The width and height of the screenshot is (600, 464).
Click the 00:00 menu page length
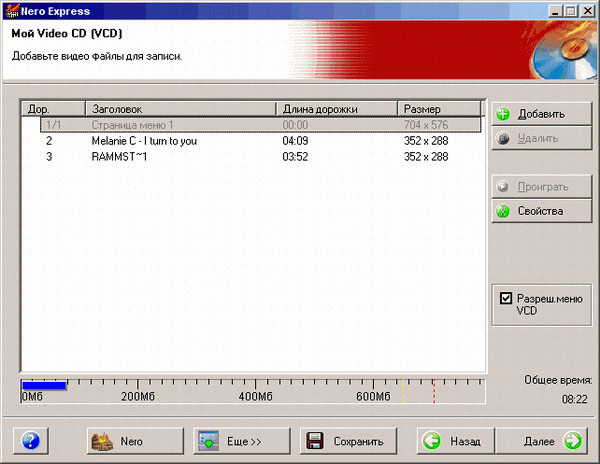pyautogui.click(x=295, y=125)
